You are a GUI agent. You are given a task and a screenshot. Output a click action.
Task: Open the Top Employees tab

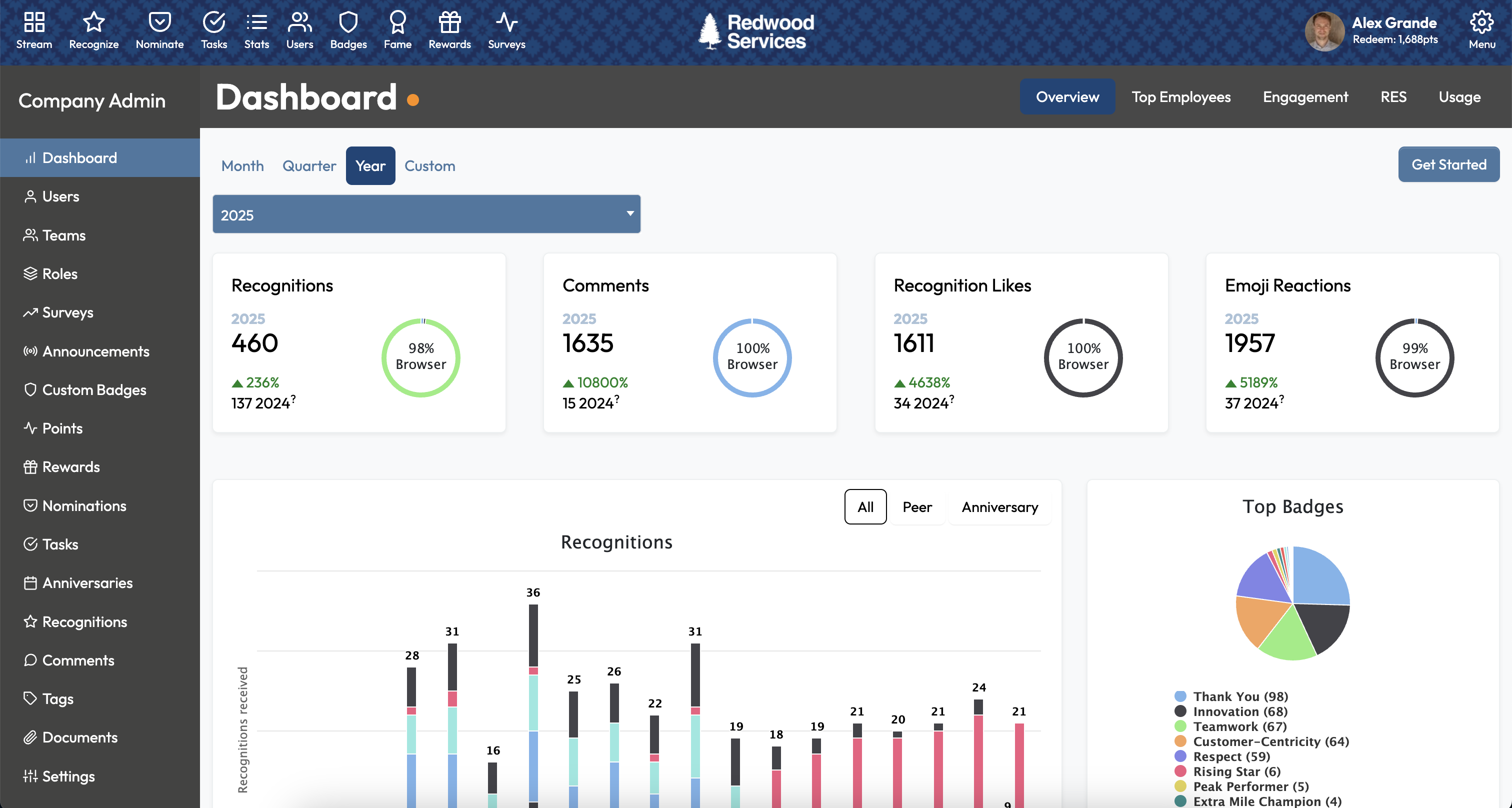[x=1181, y=97]
